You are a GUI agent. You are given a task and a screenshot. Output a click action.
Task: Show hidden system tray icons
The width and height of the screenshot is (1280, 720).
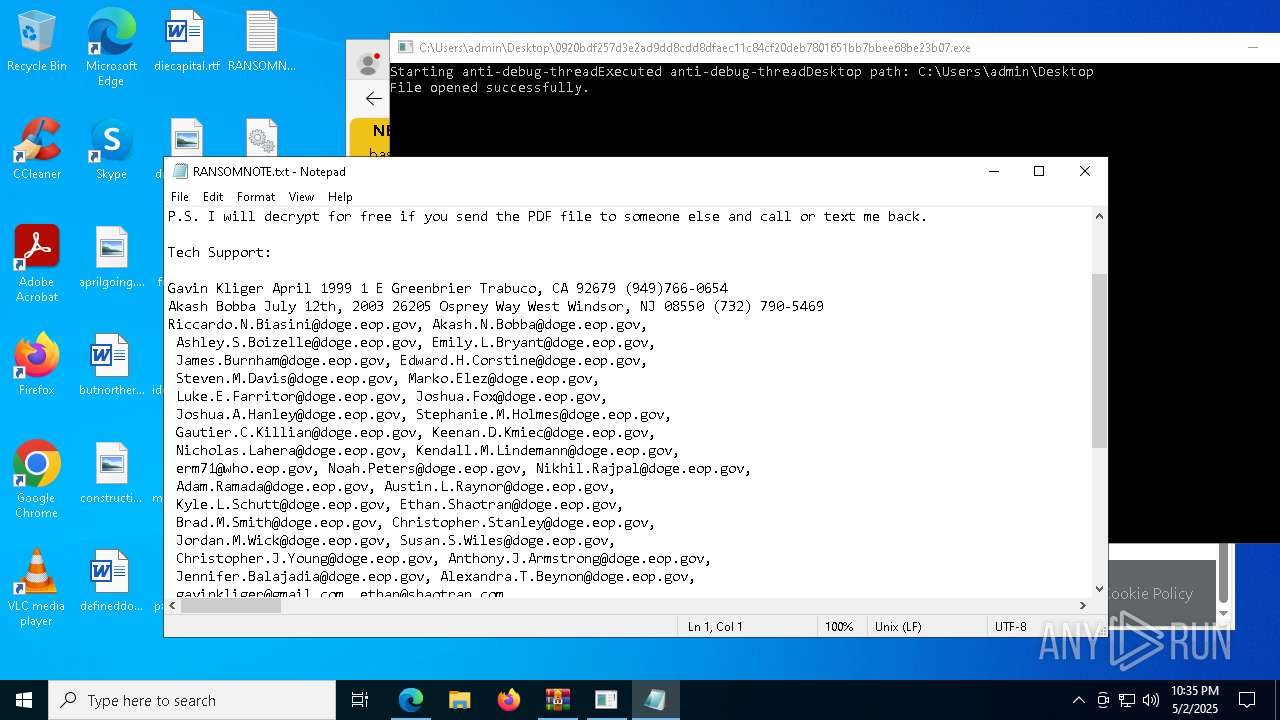tap(1078, 700)
